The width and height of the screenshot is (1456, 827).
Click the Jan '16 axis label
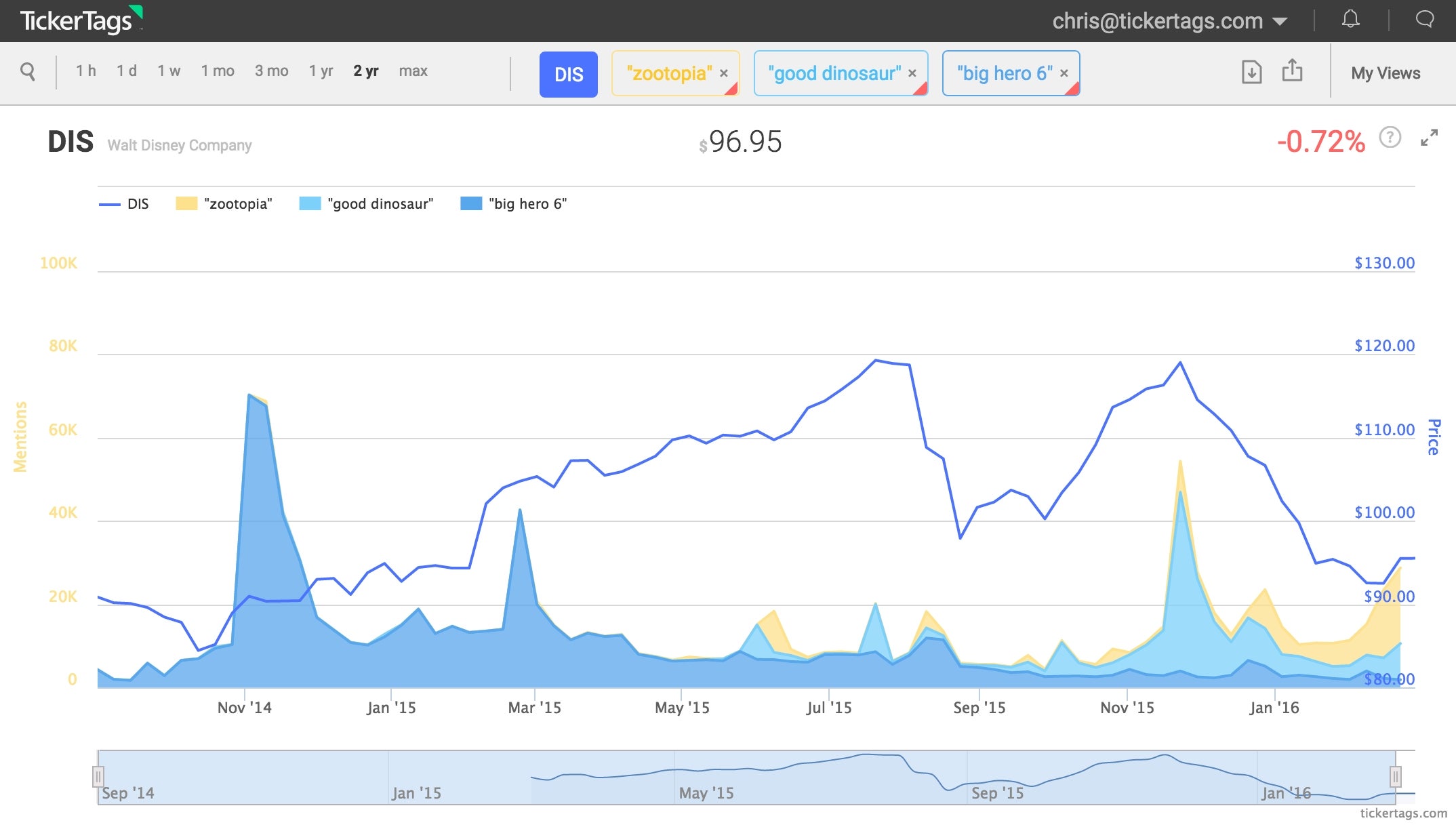tap(1274, 708)
